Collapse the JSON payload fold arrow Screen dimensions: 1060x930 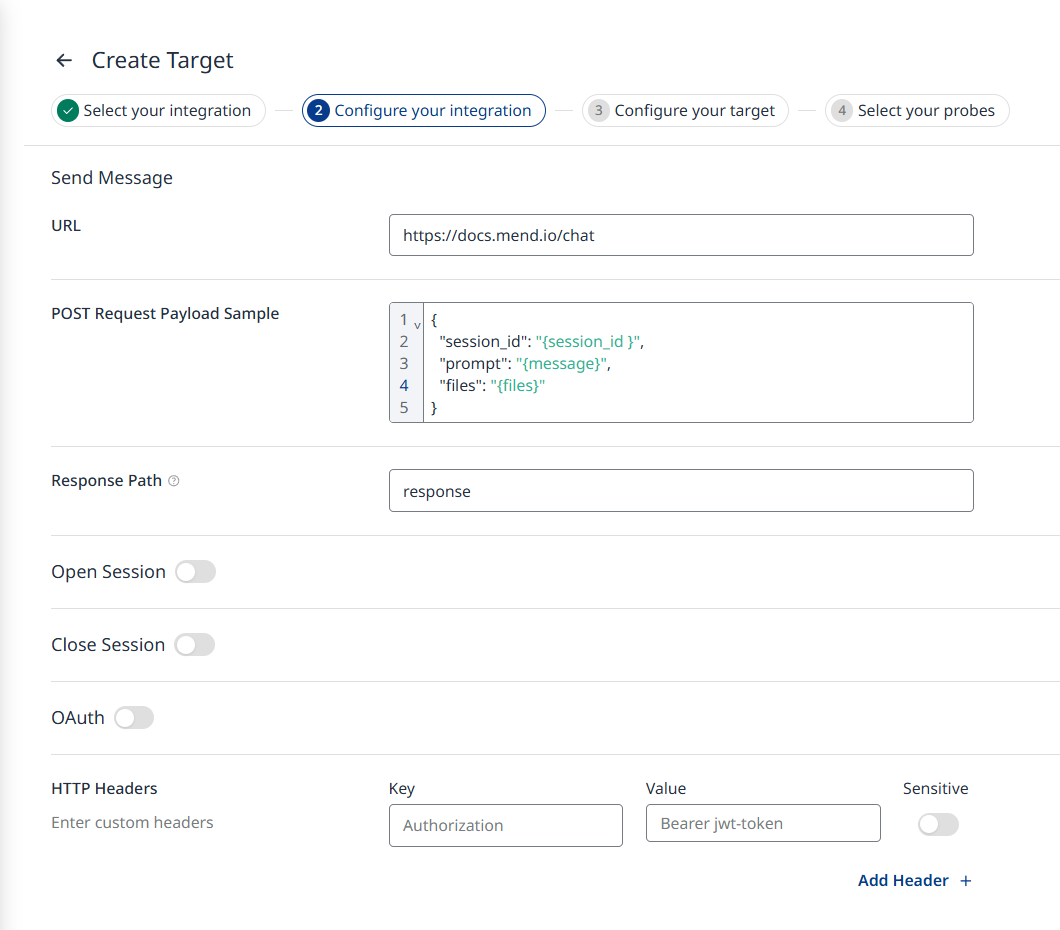click(417, 325)
